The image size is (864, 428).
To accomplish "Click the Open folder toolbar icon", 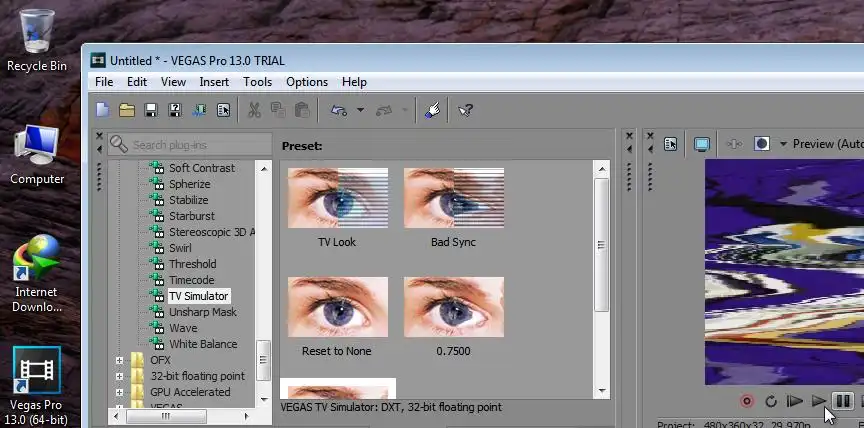I will tap(127, 110).
